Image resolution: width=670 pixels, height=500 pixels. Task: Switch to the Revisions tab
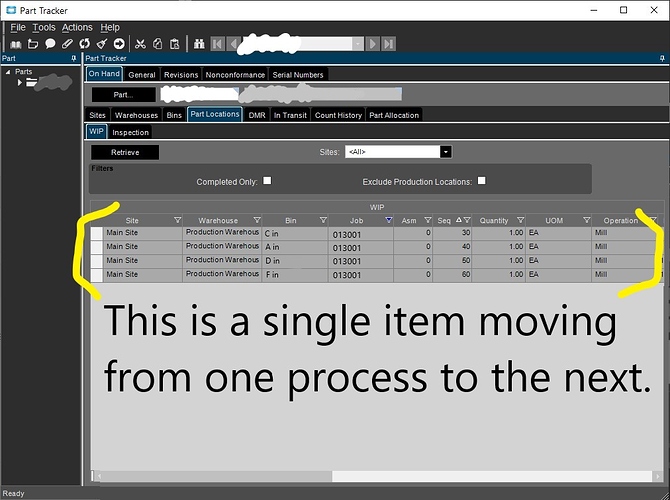tap(181, 75)
